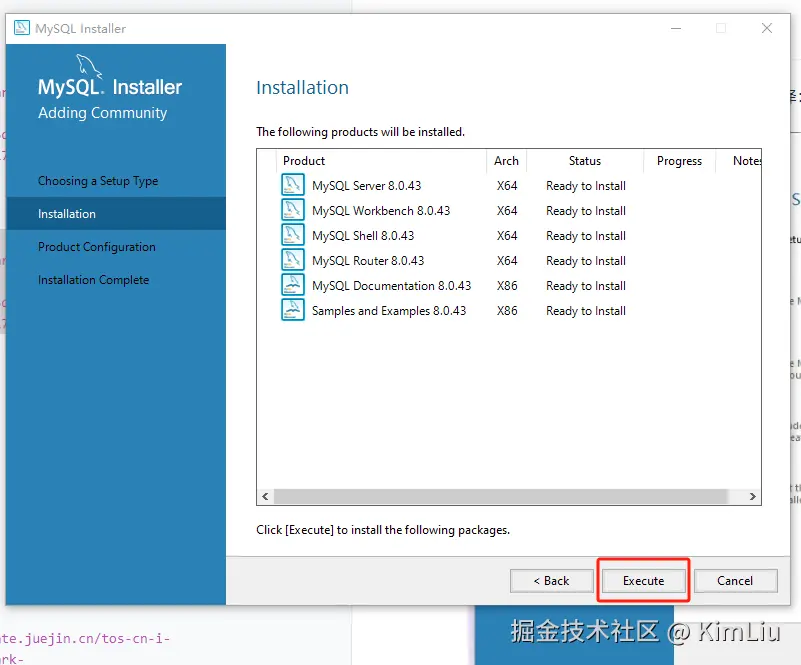This screenshot has width=801, height=665.
Task: Click the MySQL Shell 8.0.43 product icon
Action: tap(293, 235)
